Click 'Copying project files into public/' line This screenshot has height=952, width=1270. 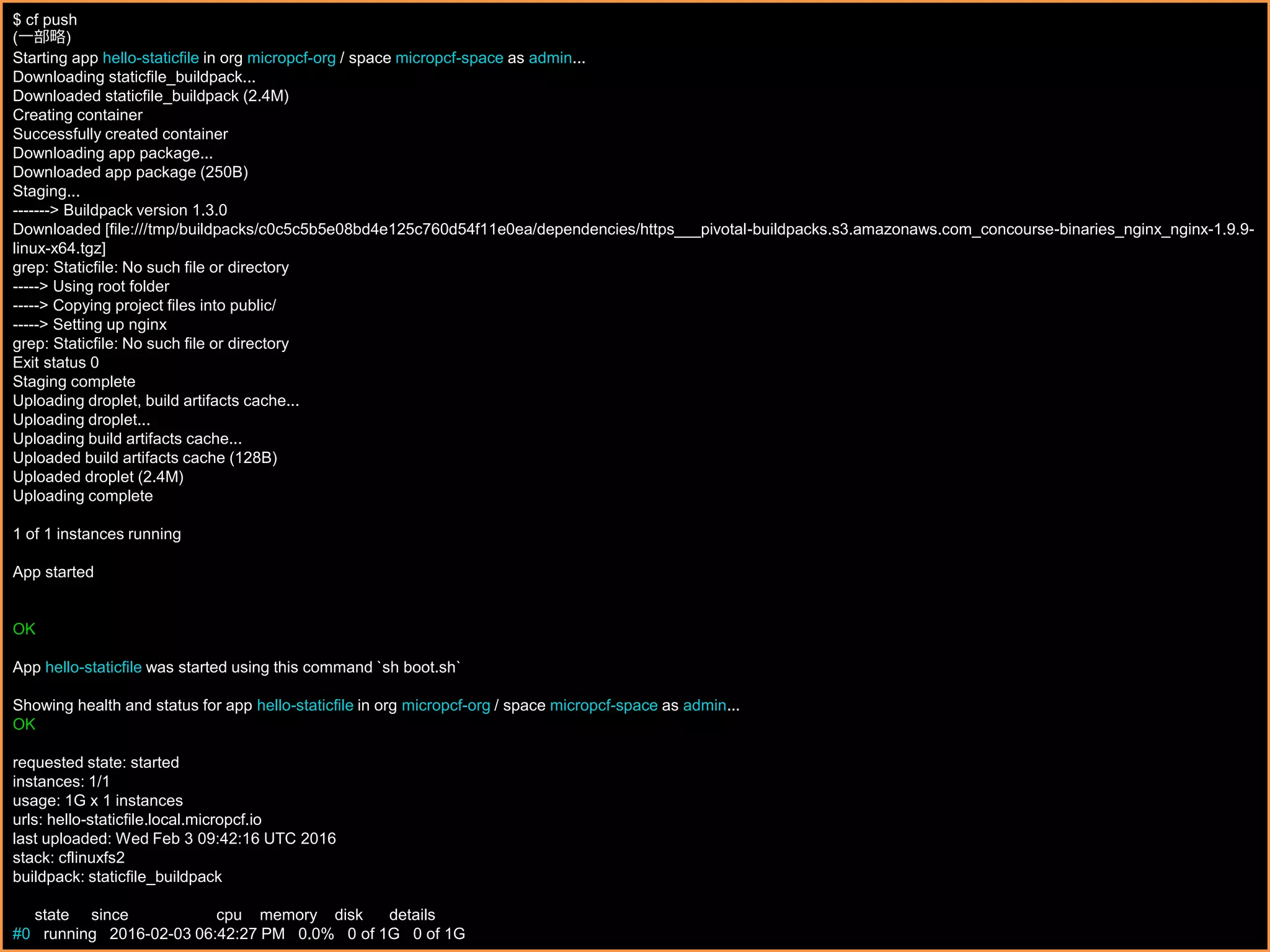tap(144, 306)
